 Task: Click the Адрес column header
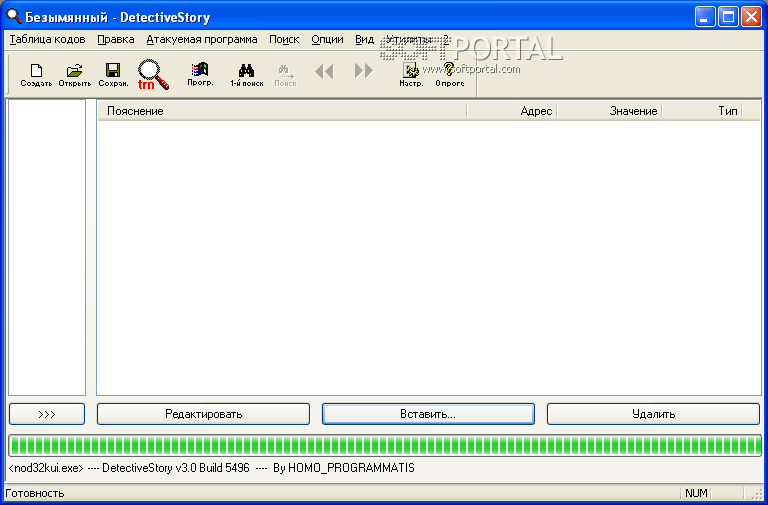[x=512, y=111]
